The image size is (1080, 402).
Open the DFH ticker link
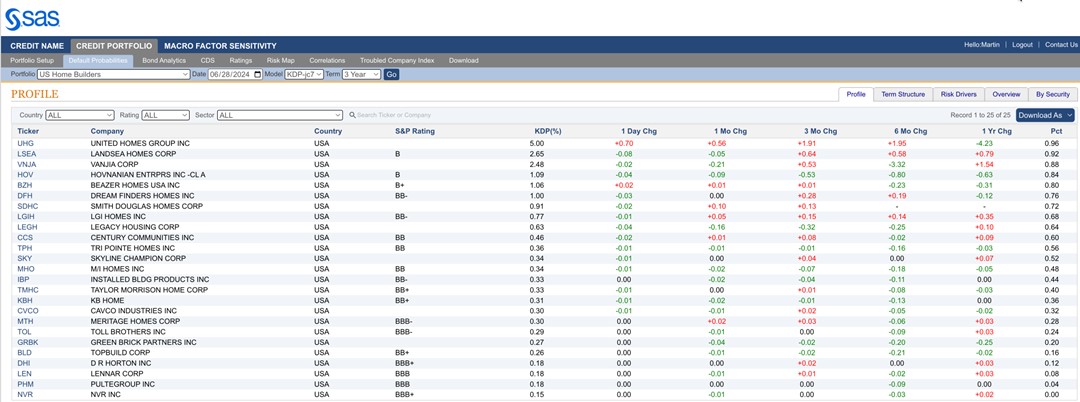pos(25,195)
